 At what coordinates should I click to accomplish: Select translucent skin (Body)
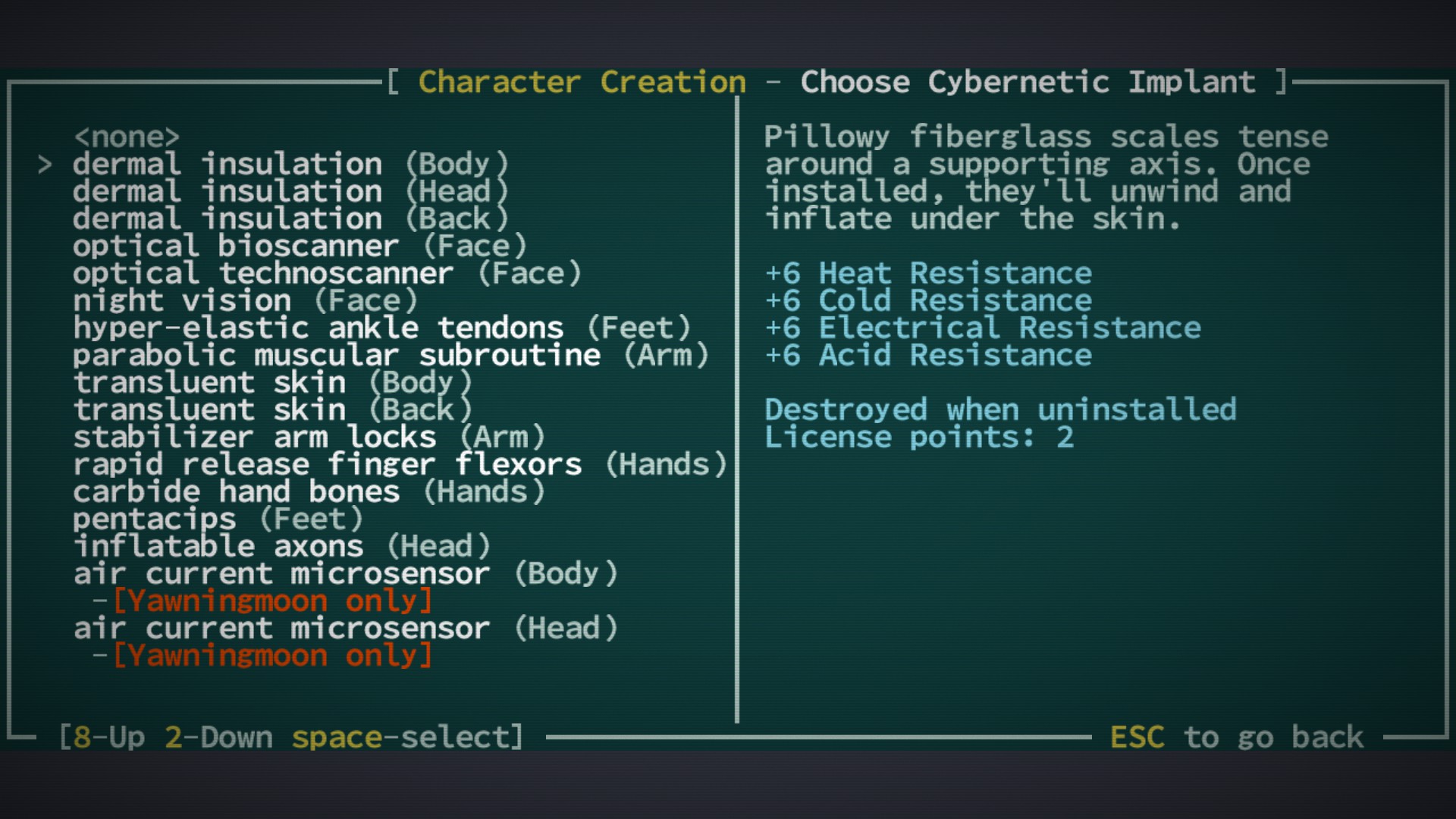[x=272, y=383]
